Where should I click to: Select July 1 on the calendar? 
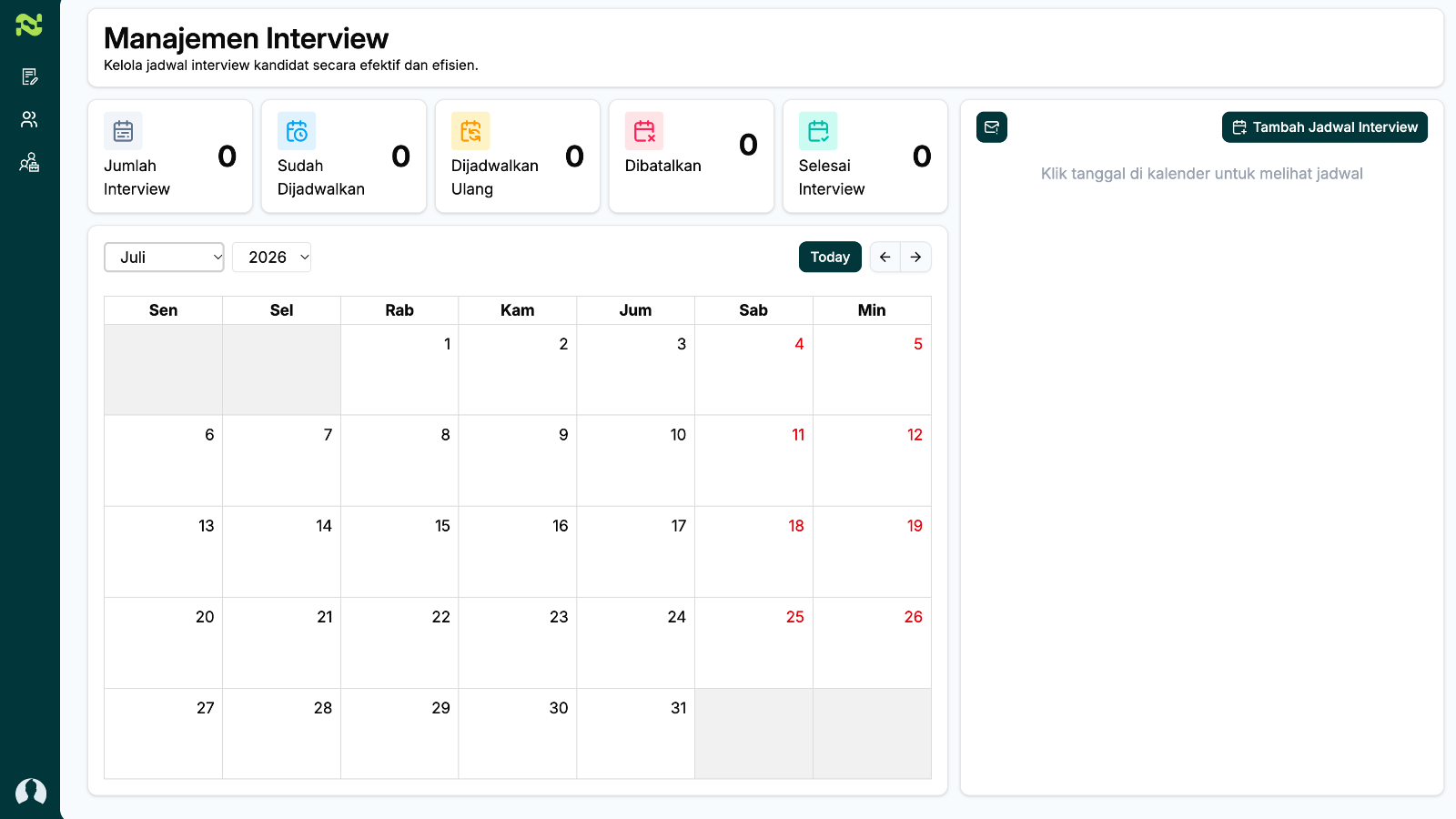coord(399,369)
